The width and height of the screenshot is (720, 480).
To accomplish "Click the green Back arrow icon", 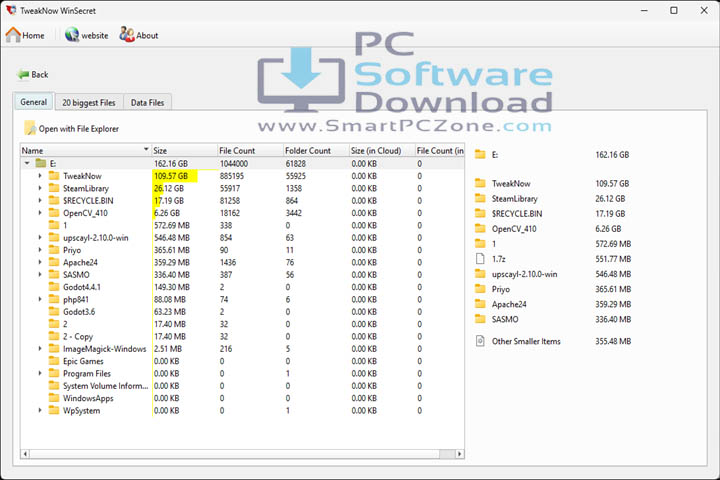I will coord(23,74).
